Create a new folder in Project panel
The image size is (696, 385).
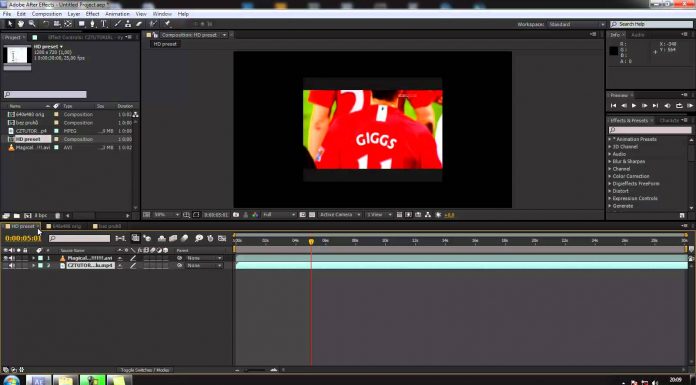coord(17,216)
